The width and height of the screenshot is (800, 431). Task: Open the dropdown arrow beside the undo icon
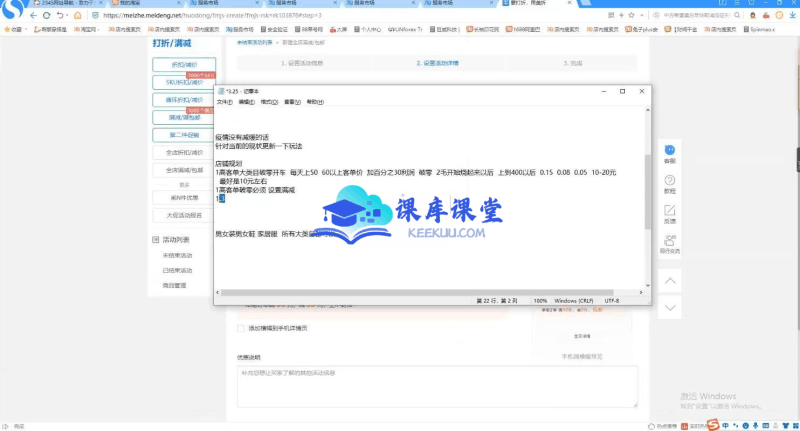point(68,16)
